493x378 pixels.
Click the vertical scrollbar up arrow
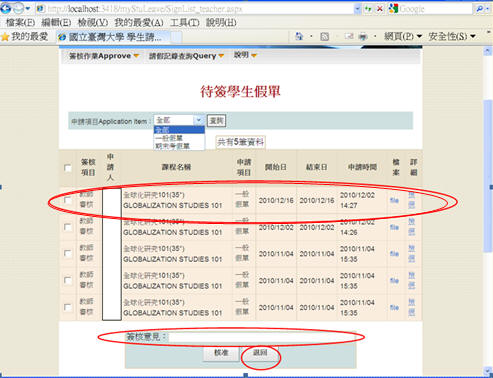(488, 51)
